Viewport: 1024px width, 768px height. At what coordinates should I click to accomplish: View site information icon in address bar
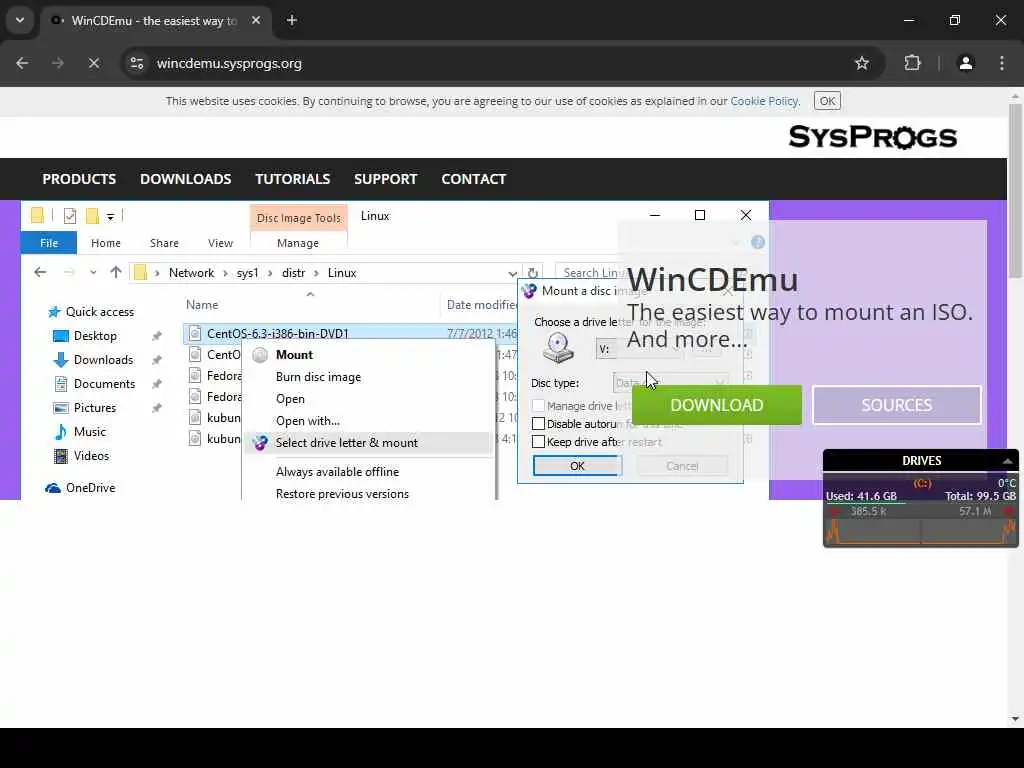137,63
